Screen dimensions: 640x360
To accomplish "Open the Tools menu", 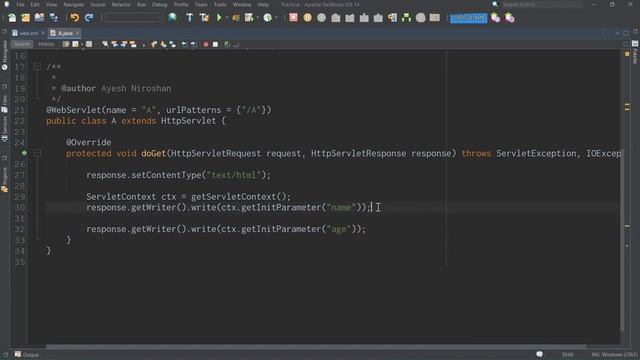I will 220,4.
